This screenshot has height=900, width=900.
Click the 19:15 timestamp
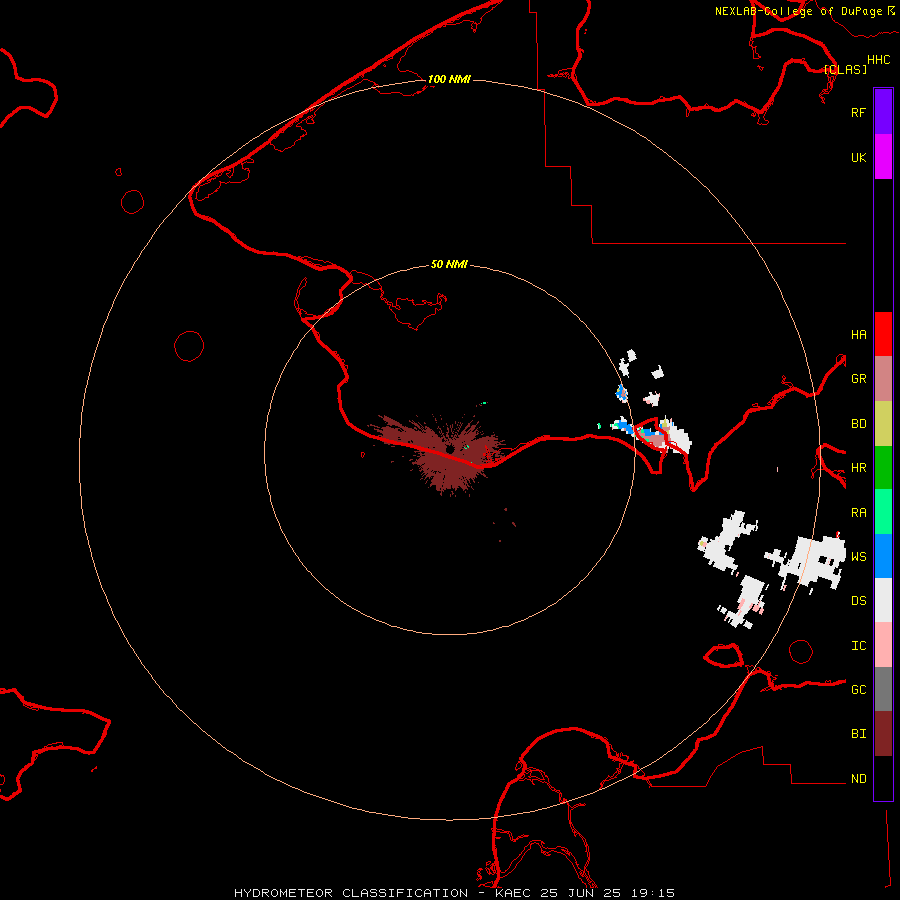pyautogui.click(x=655, y=893)
